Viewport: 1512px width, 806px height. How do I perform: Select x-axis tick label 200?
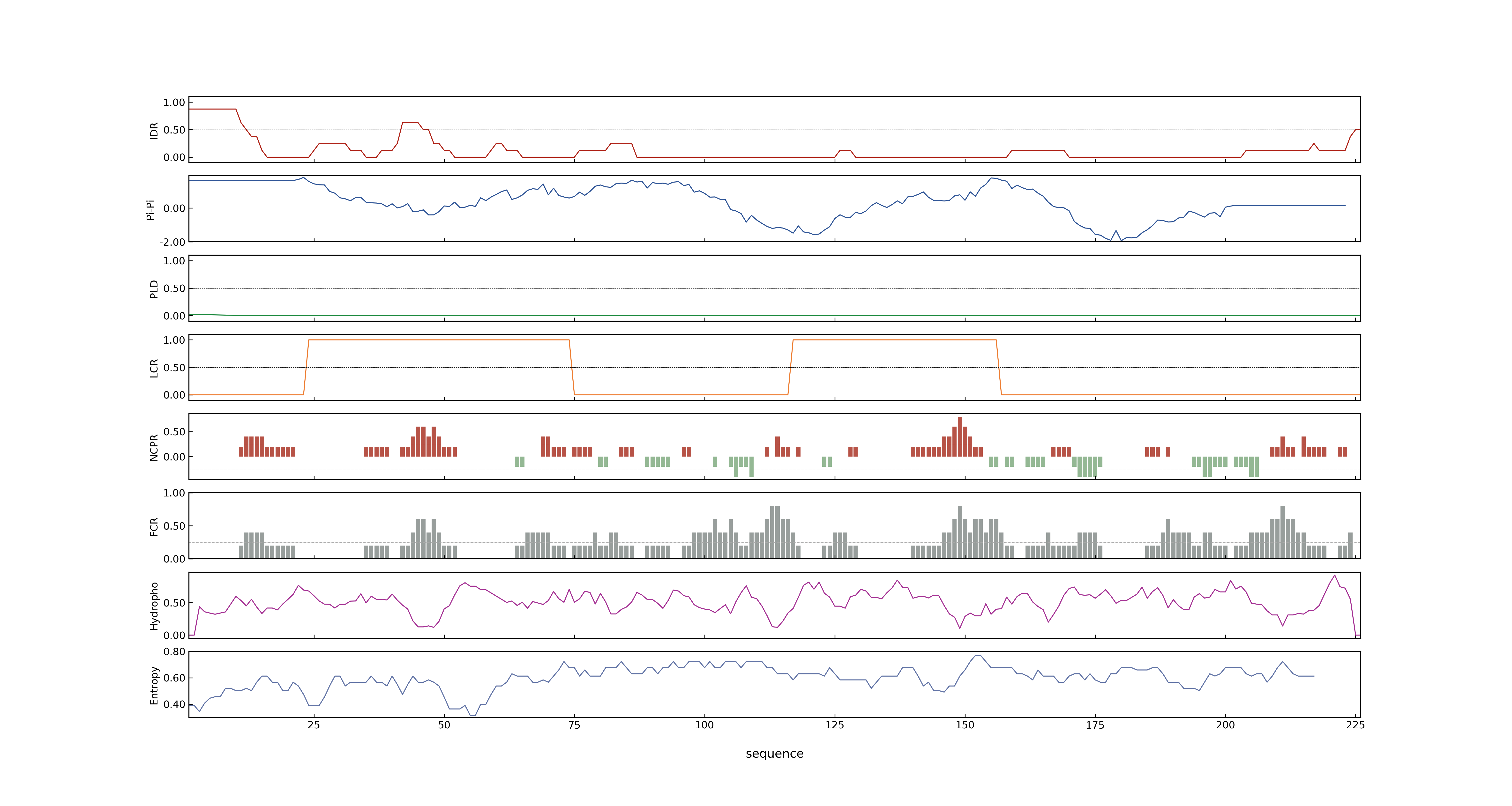[1225, 725]
